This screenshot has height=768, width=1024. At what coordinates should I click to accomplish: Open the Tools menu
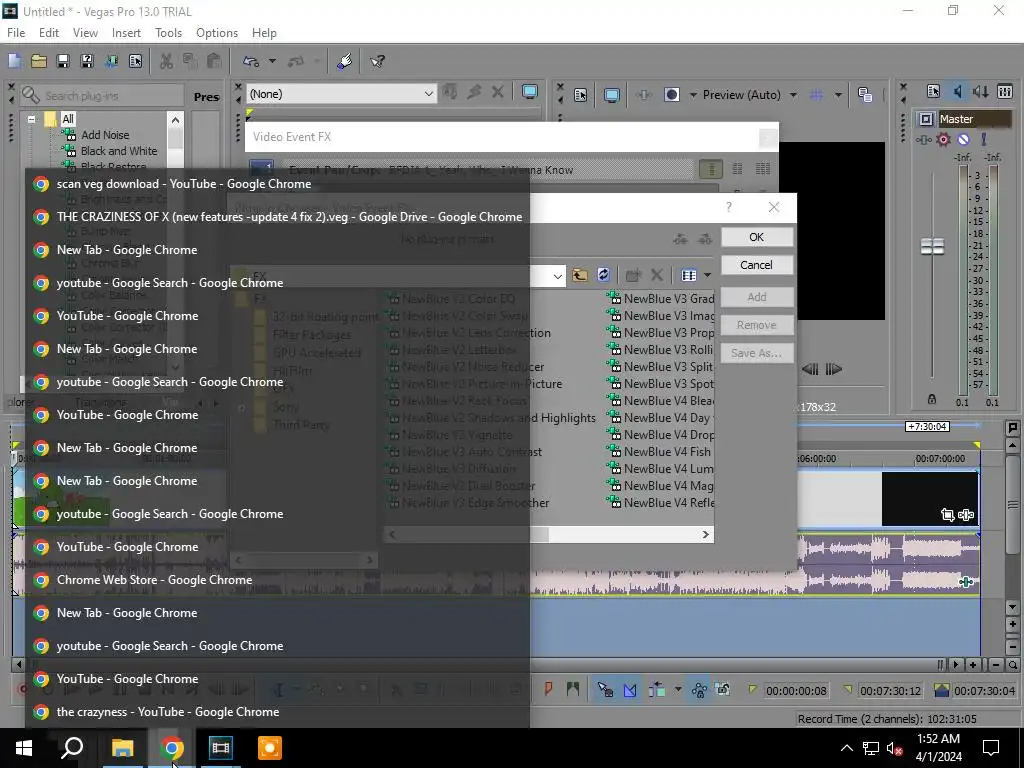click(x=168, y=33)
